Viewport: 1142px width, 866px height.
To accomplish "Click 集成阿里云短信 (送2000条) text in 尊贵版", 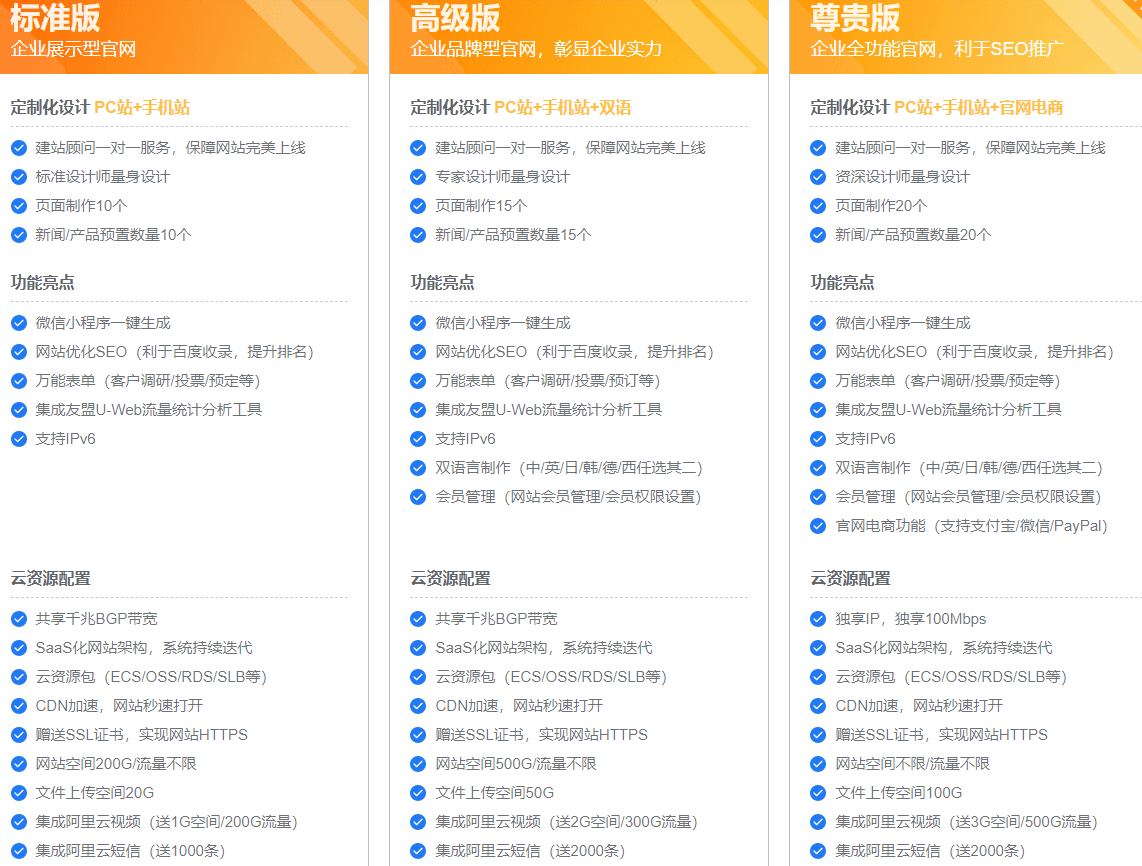I will (930, 851).
